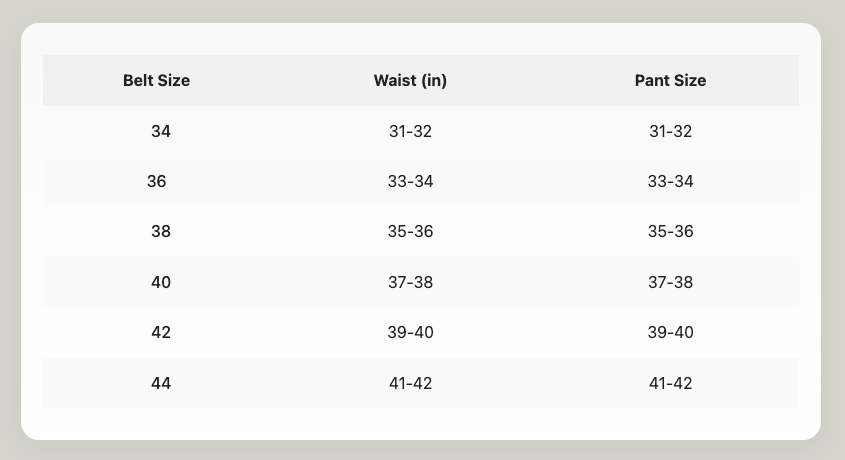Select belt size 38 cell
Screen dimensions: 845x460
click(x=161, y=232)
